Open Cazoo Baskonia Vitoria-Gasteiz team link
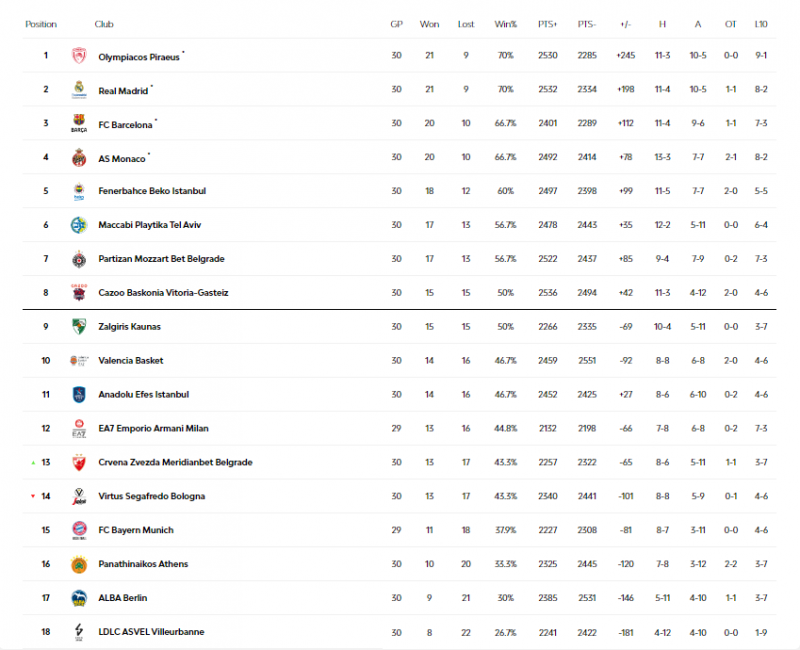Image resolution: width=800 pixels, height=650 pixels. pyautogui.click(x=163, y=293)
